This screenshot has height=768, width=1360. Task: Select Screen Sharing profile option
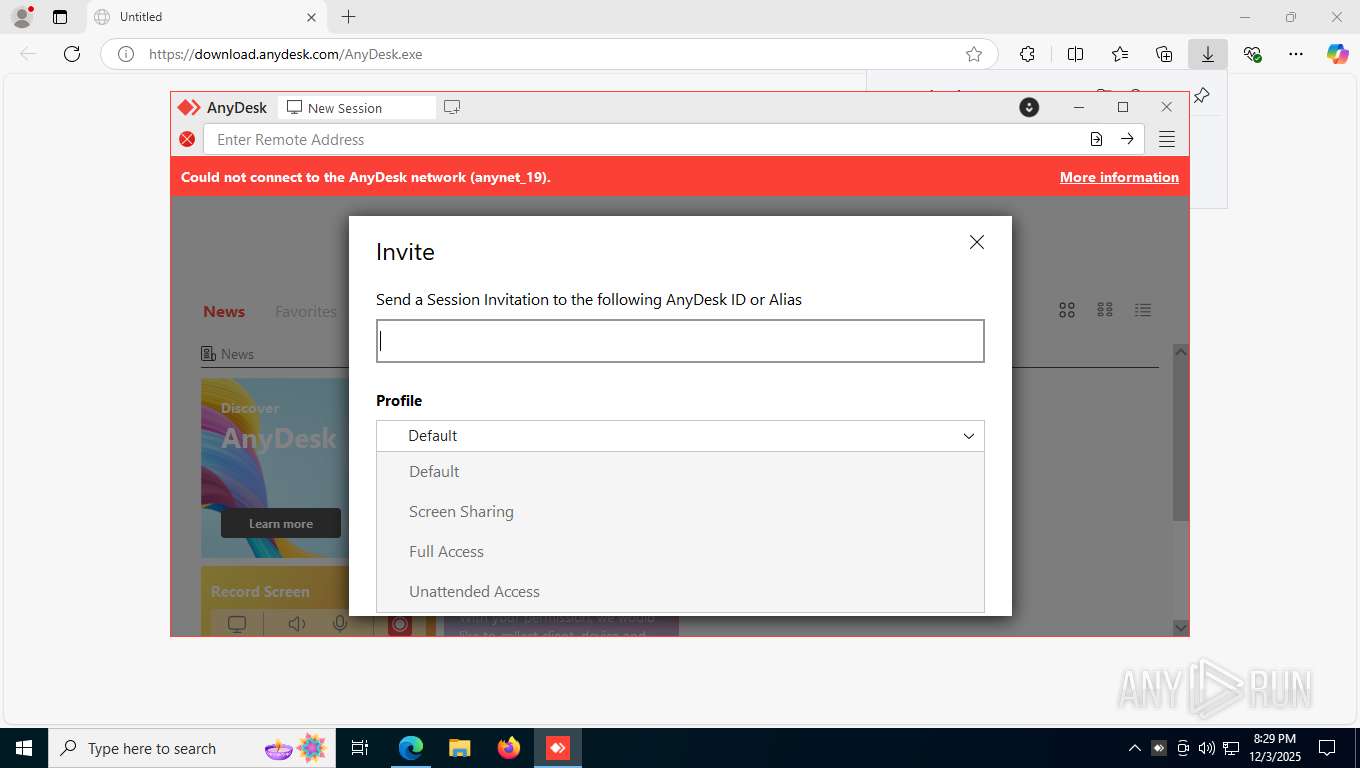point(680,512)
